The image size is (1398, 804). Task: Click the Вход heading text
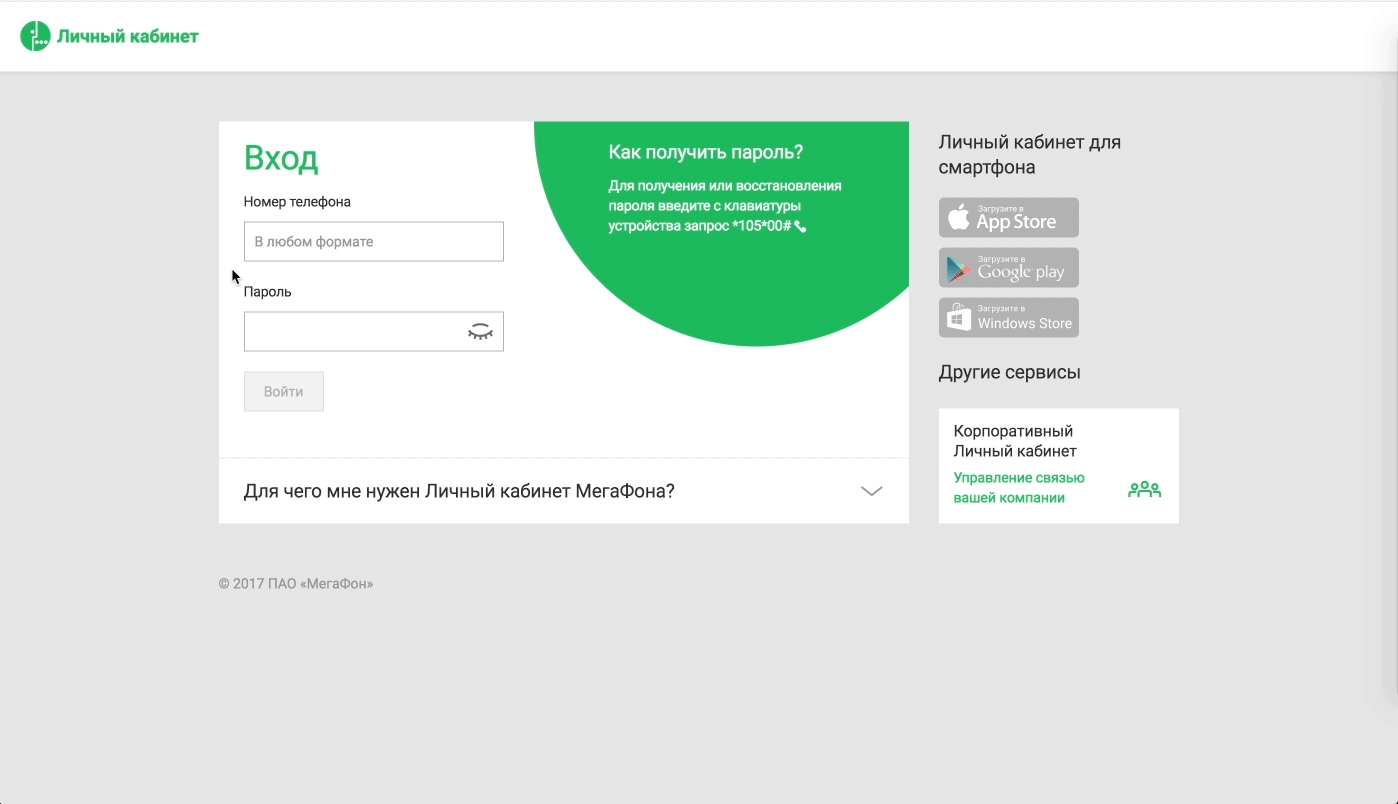[x=281, y=158]
